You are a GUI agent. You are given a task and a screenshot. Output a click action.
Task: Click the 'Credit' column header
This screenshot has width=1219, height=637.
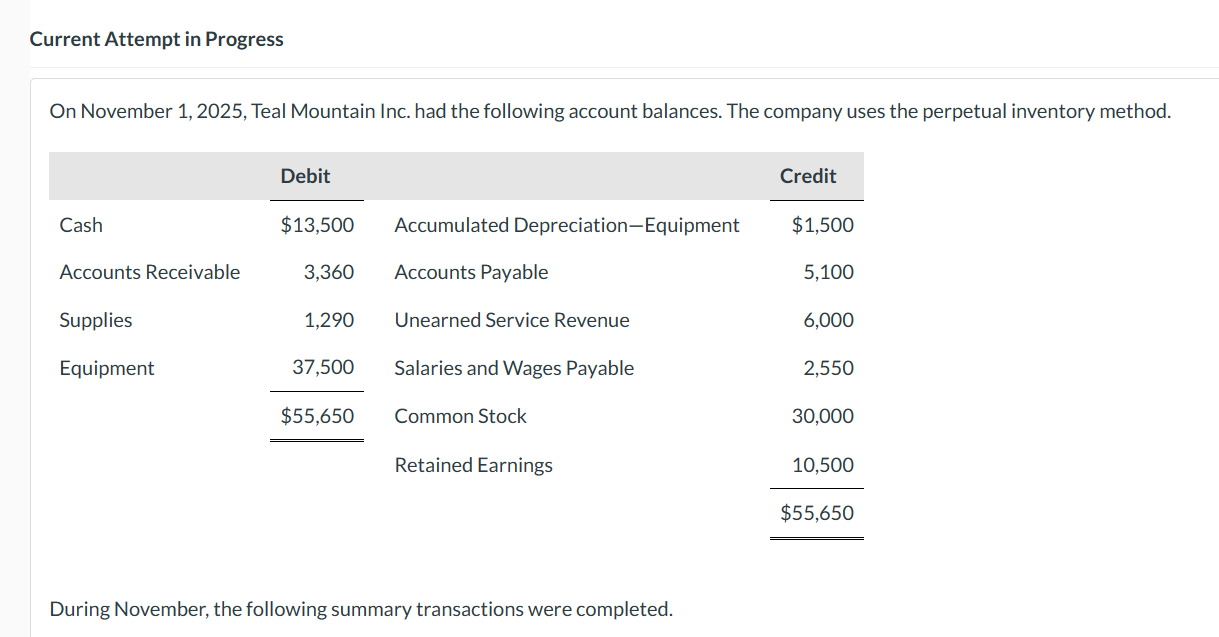(808, 176)
